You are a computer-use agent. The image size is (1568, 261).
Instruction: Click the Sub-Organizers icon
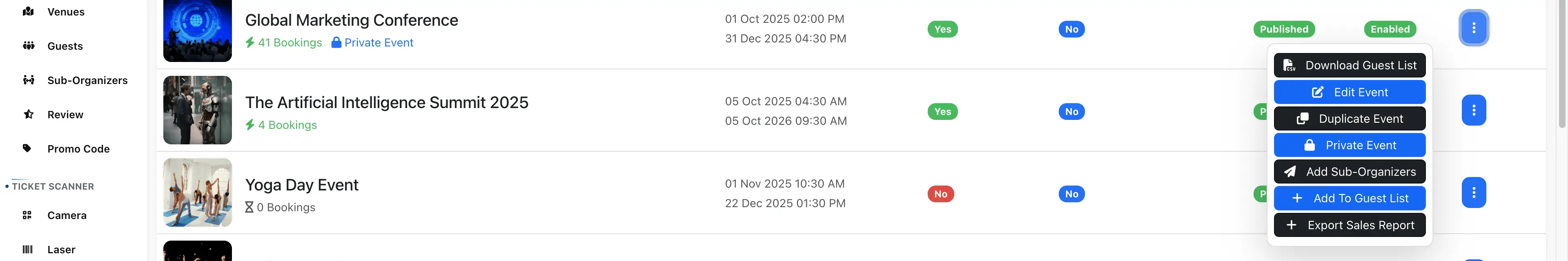pos(27,80)
